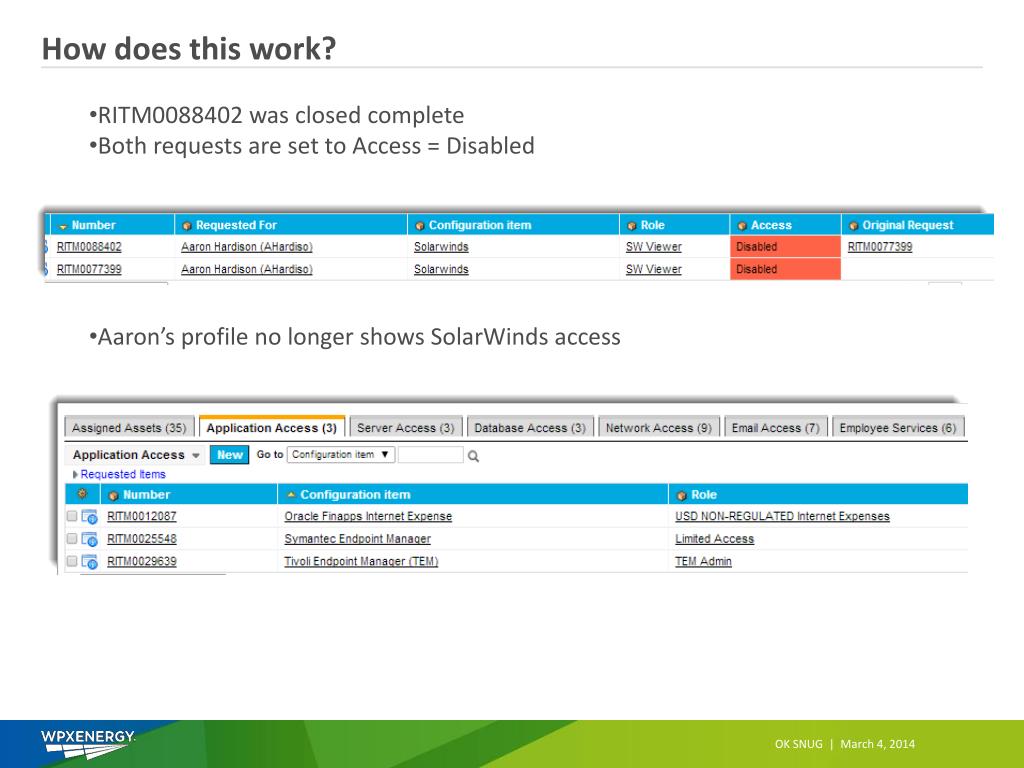This screenshot has height=768, width=1024.
Task: Click the column icon beside Original Request
Action: click(853, 226)
